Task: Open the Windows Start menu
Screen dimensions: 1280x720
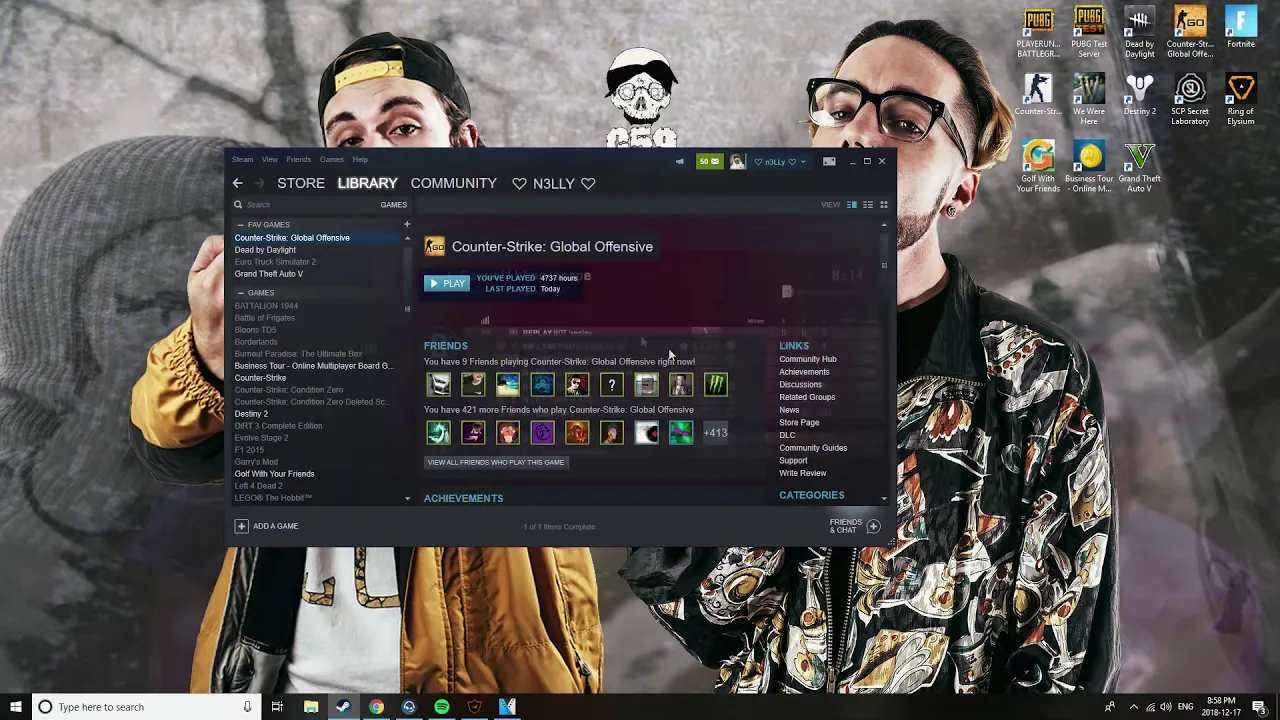Action: 16,707
